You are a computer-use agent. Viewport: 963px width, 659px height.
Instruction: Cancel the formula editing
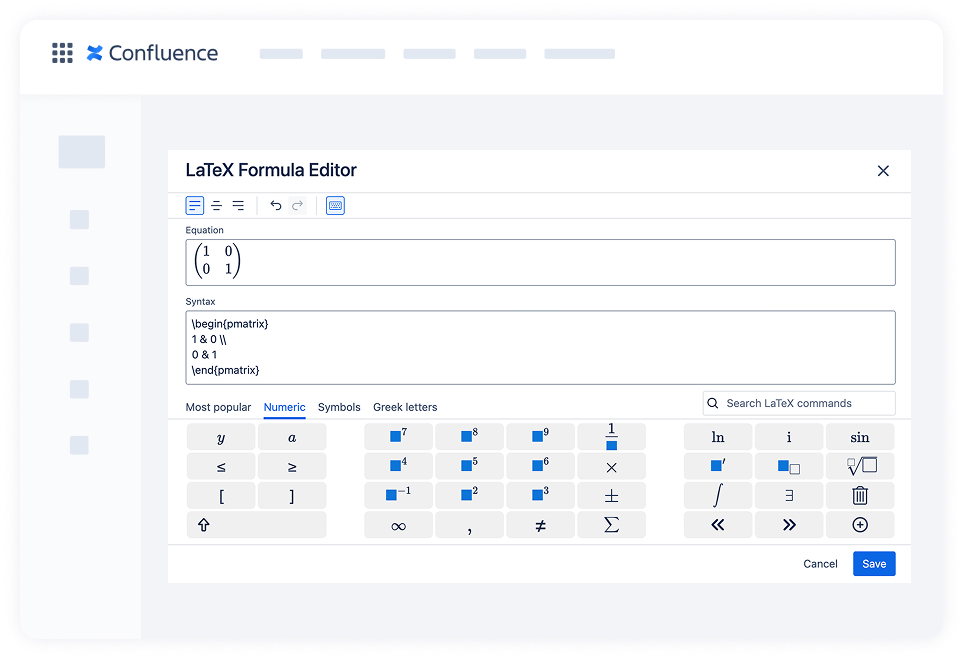click(820, 564)
